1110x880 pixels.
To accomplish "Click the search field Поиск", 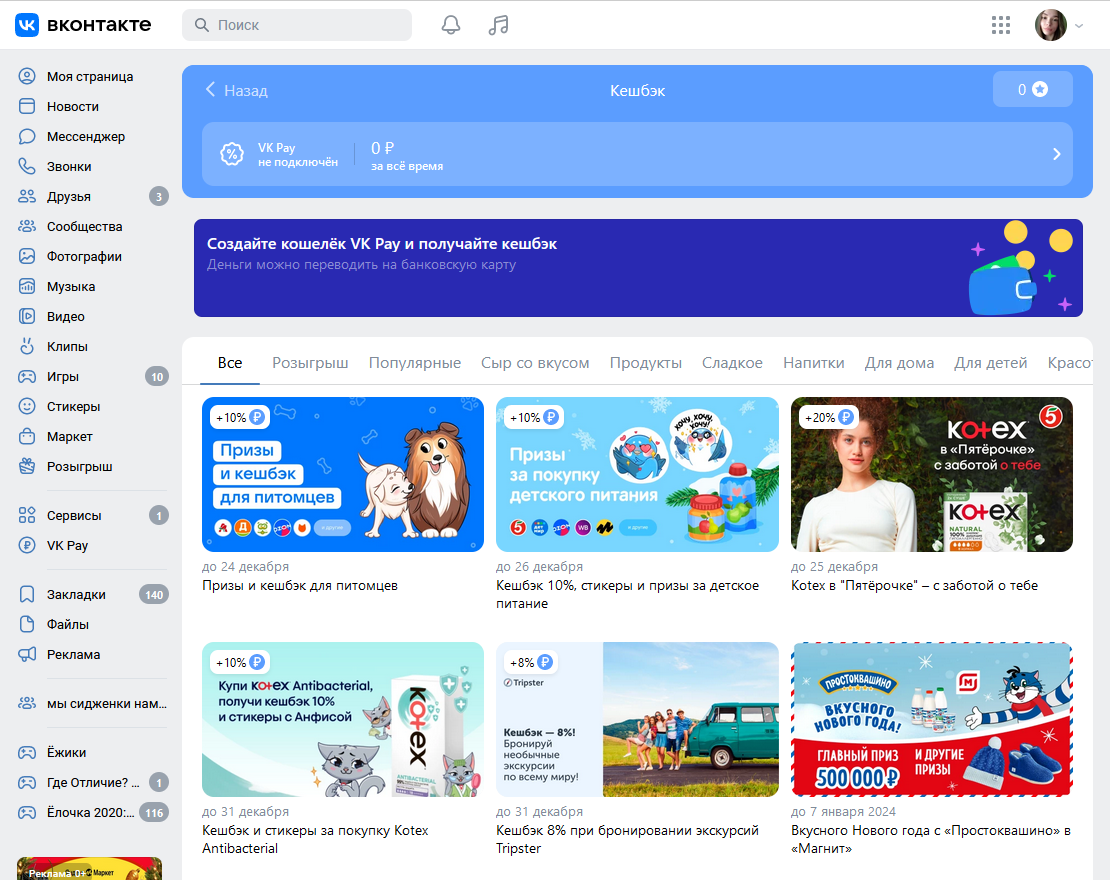I will [297, 25].
